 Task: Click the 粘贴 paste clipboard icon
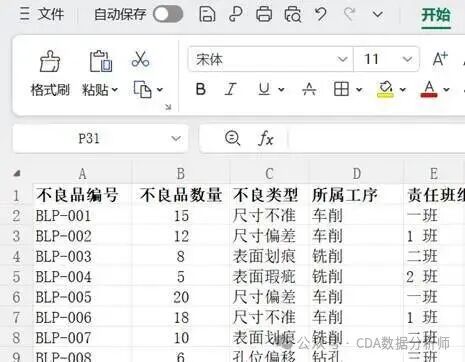coord(101,61)
